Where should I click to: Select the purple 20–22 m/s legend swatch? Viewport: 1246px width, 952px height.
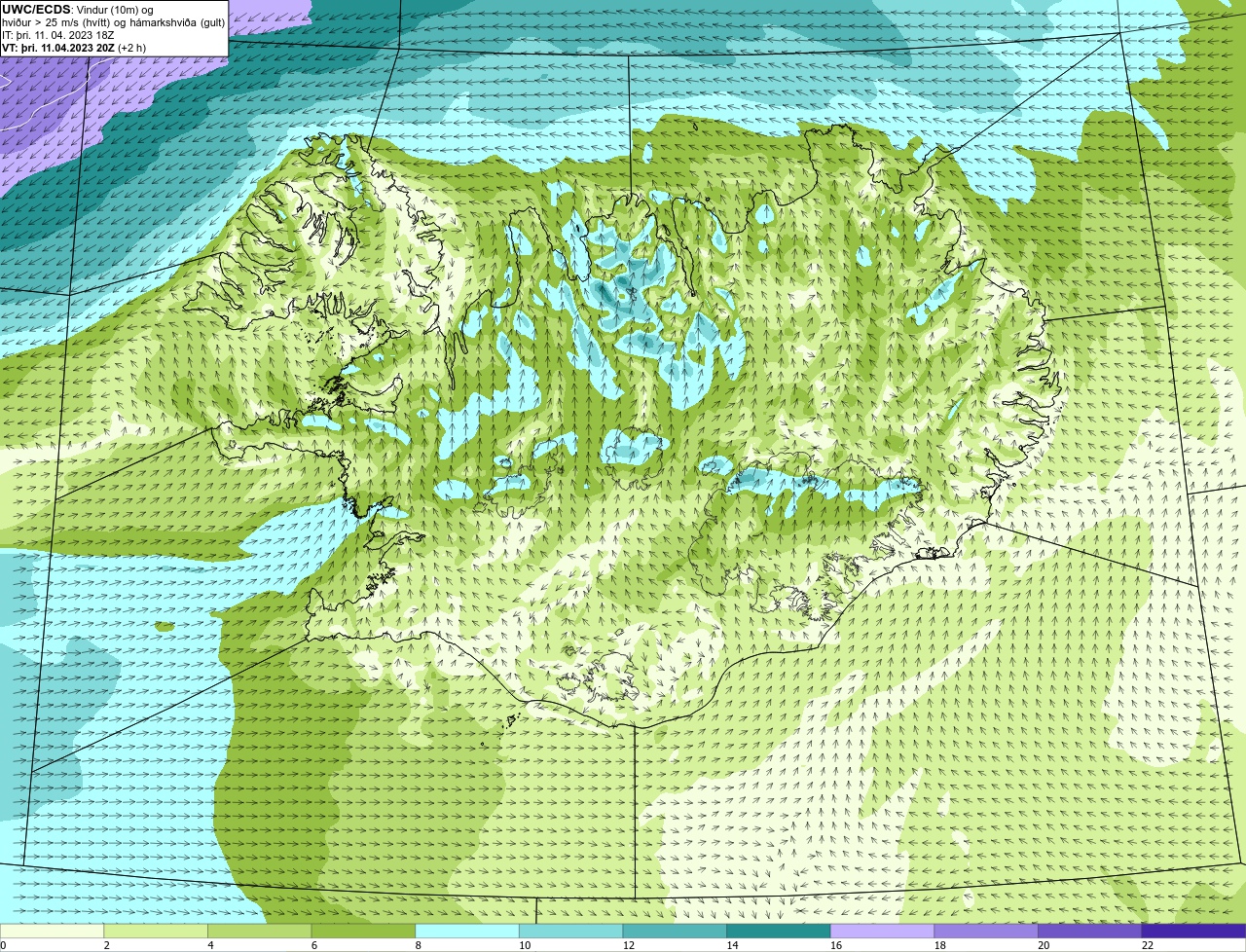tap(1090, 932)
